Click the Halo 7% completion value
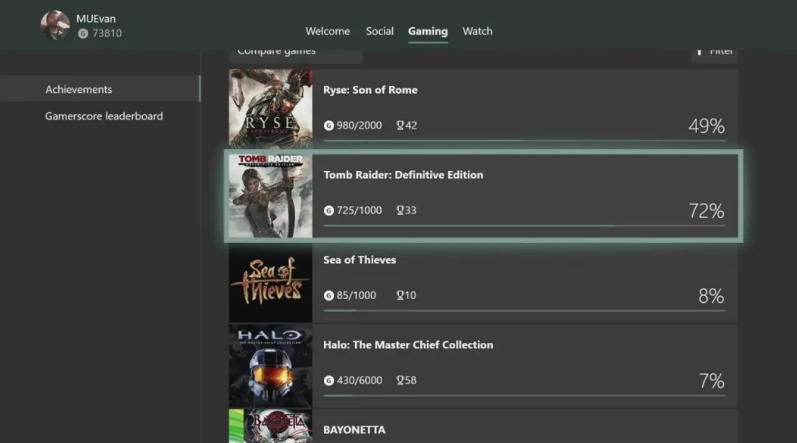Screen dimensions: 797x443 pyautogui.click(x=712, y=381)
